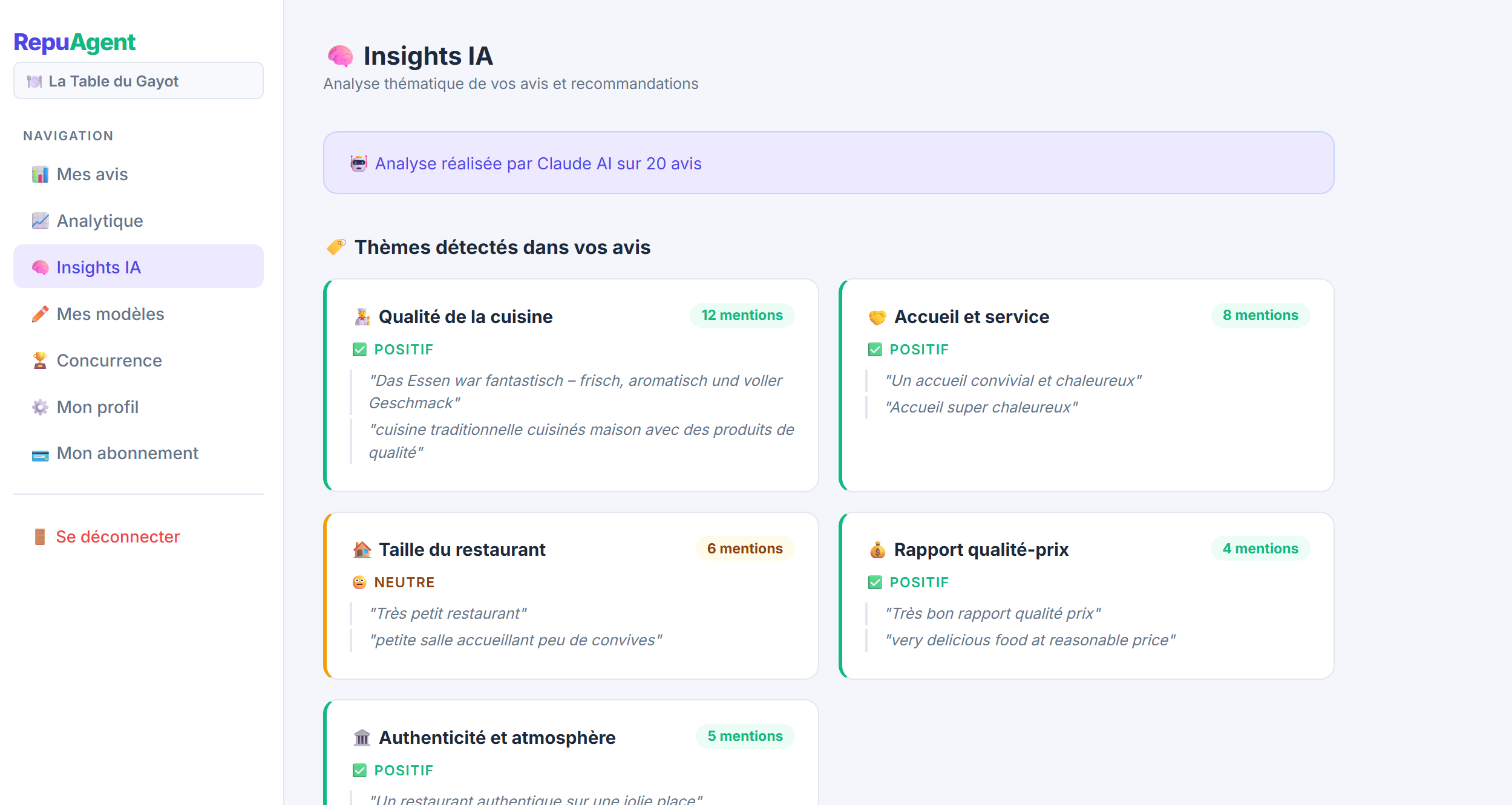
Task: Click the Se déconnecter link
Action: 118,537
